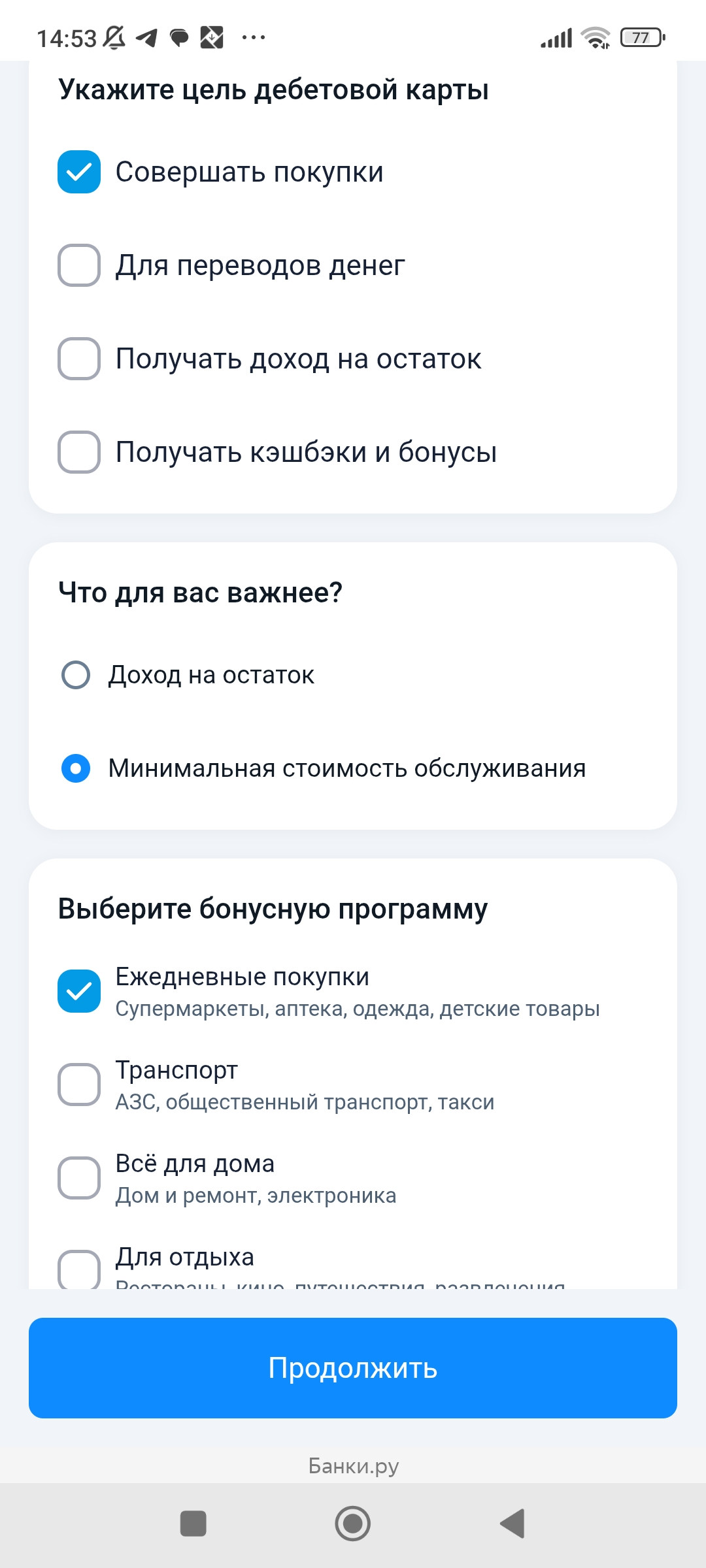
Task: Tap Telegram notification icon in status bar
Action: click(146, 38)
